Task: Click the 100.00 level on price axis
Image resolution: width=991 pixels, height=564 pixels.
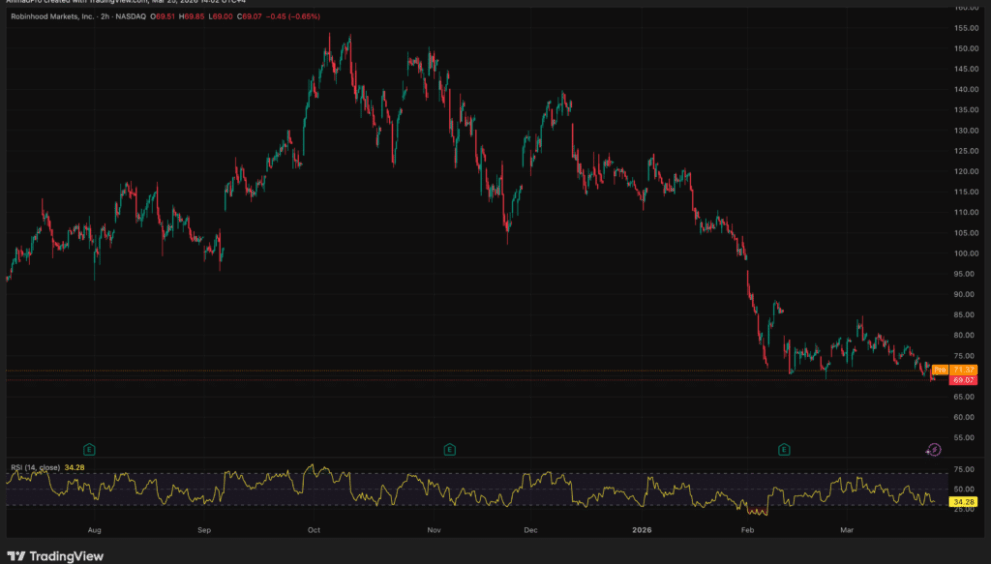Action: pos(965,253)
